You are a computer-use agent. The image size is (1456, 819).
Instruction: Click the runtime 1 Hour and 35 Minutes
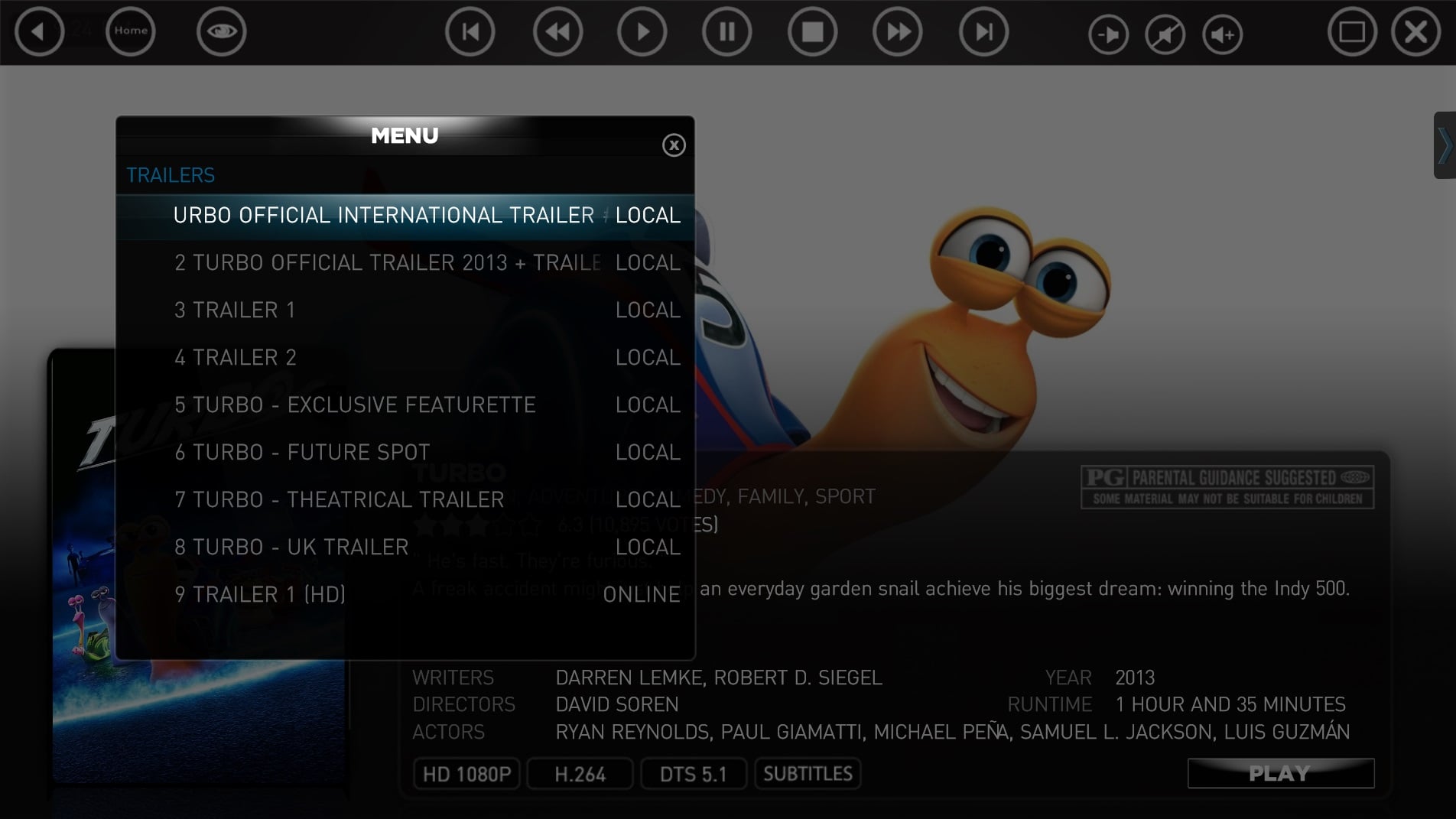(1230, 704)
